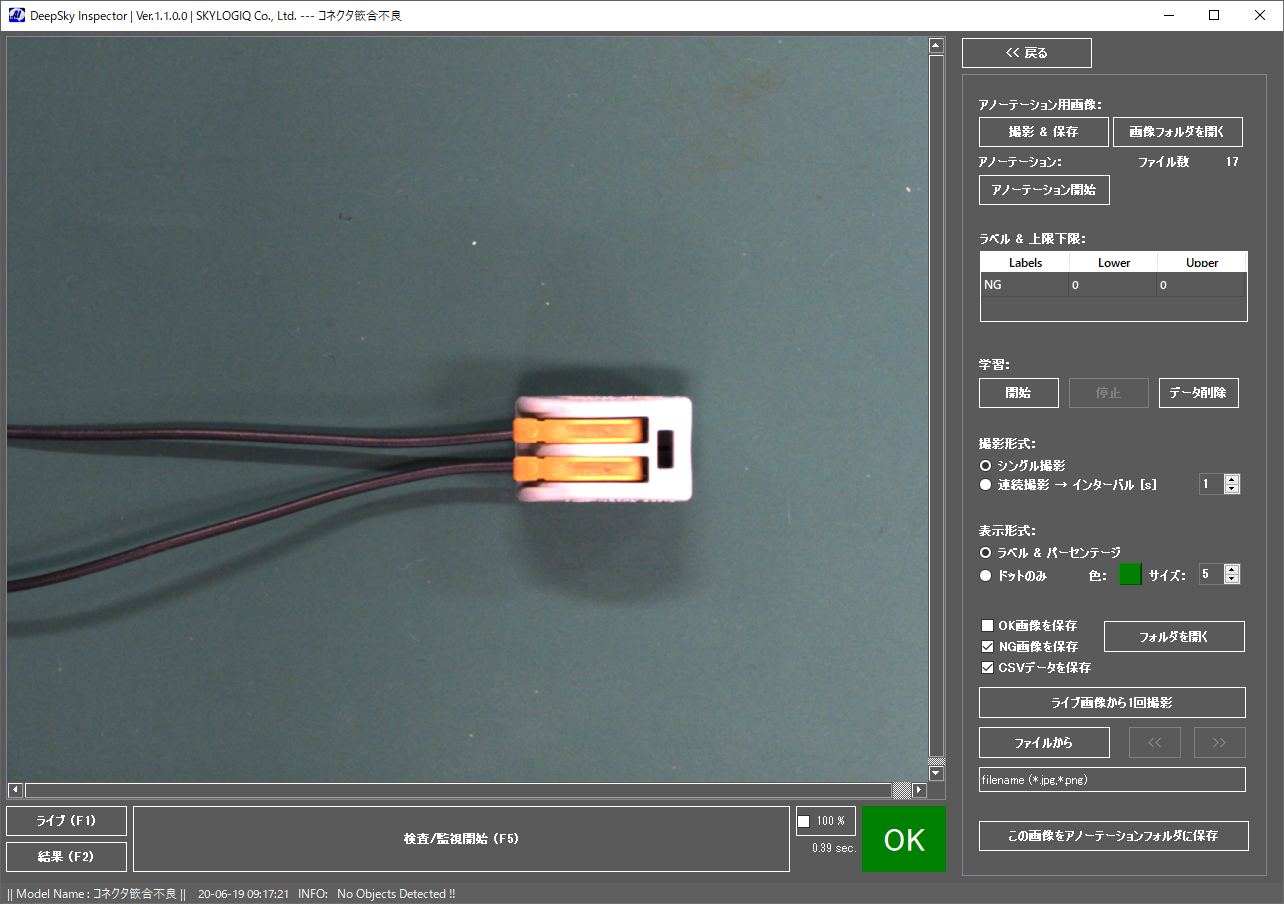This screenshot has height=904, width=1284.
Task: Click the Lower value cell for NG
Action: click(1113, 285)
